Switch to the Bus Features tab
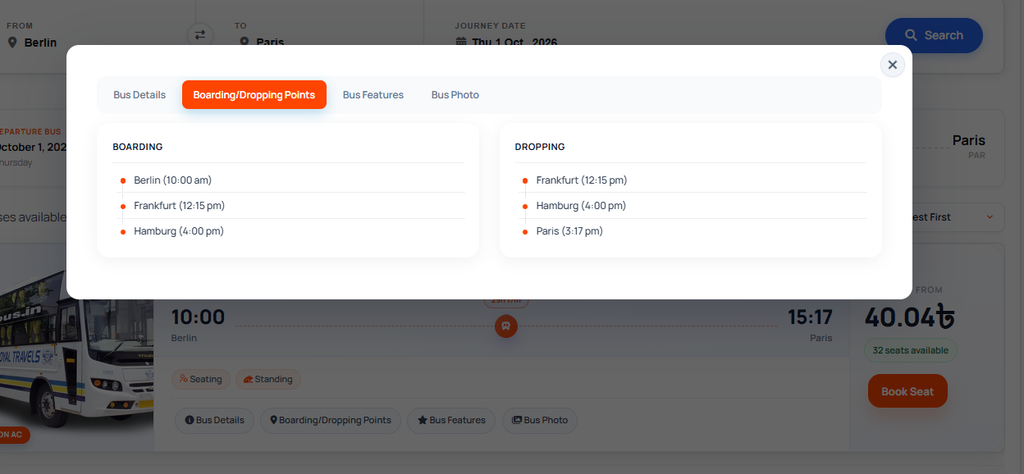The height and width of the screenshot is (474, 1024). pyautogui.click(x=373, y=95)
